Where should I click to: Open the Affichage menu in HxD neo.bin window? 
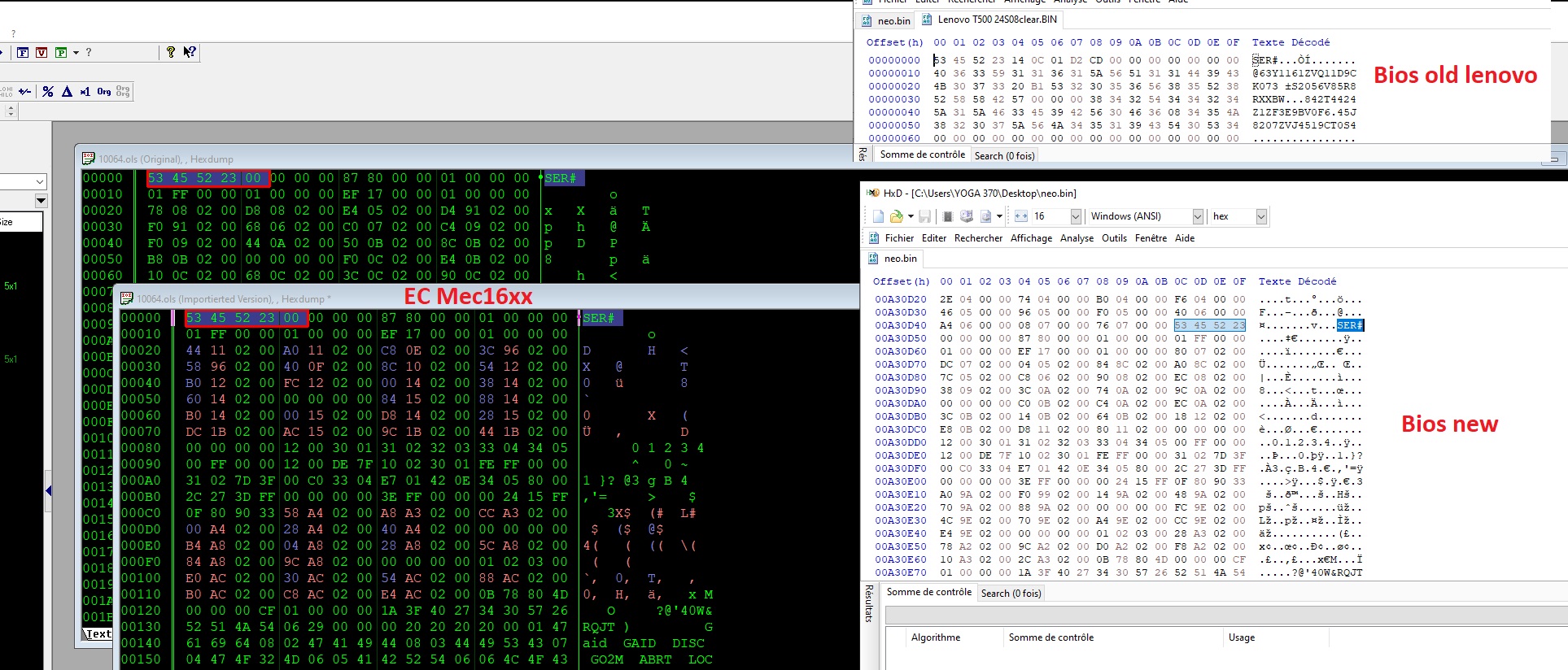1031,238
